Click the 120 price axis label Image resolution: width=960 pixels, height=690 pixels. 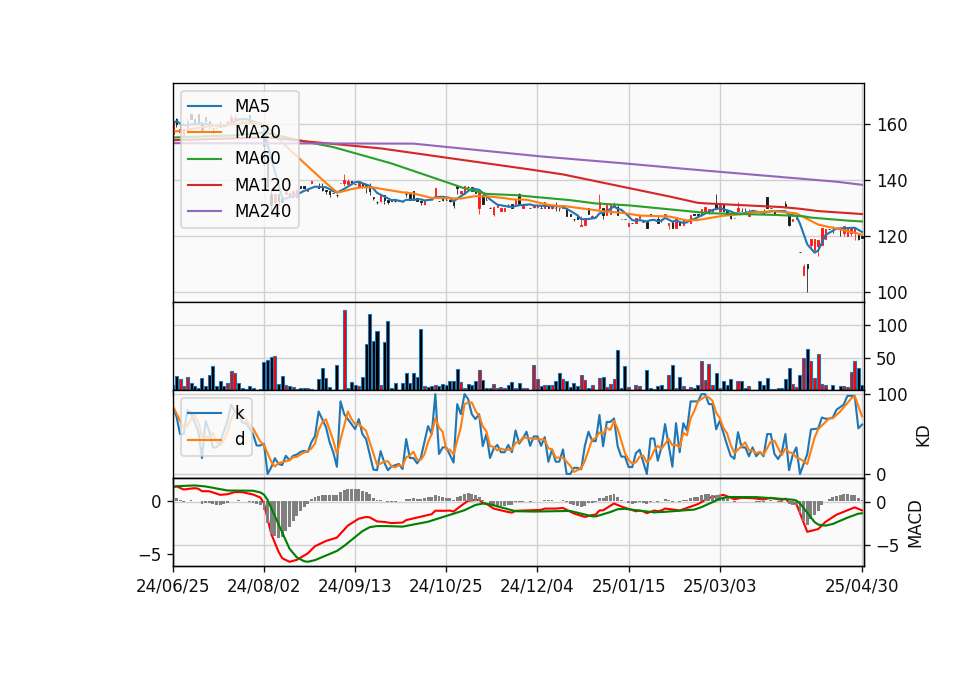892,237
